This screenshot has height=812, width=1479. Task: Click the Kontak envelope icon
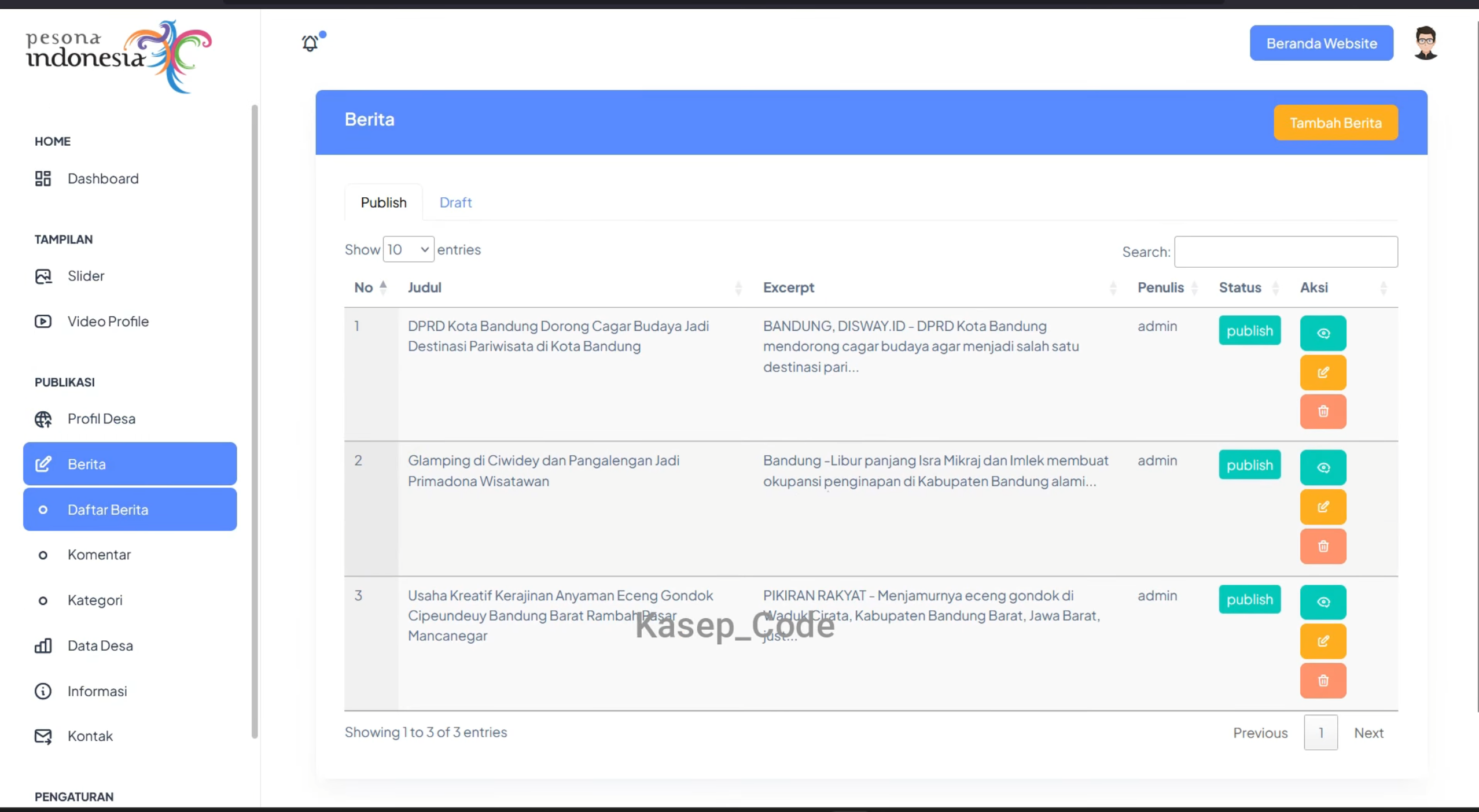click(x=43, y=736)
